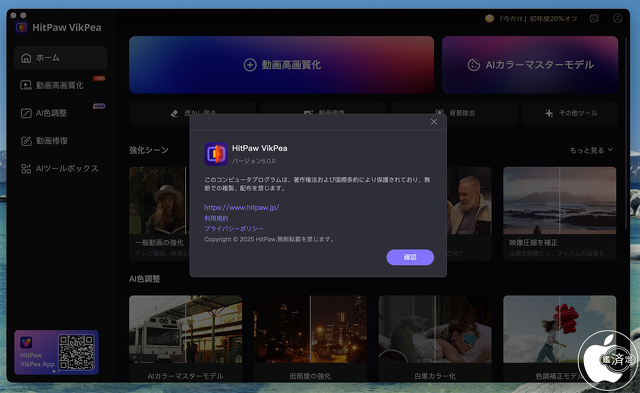Open the 色調補正モデル balloon thumbnail
Screen dimensions: 640x393
560,329
